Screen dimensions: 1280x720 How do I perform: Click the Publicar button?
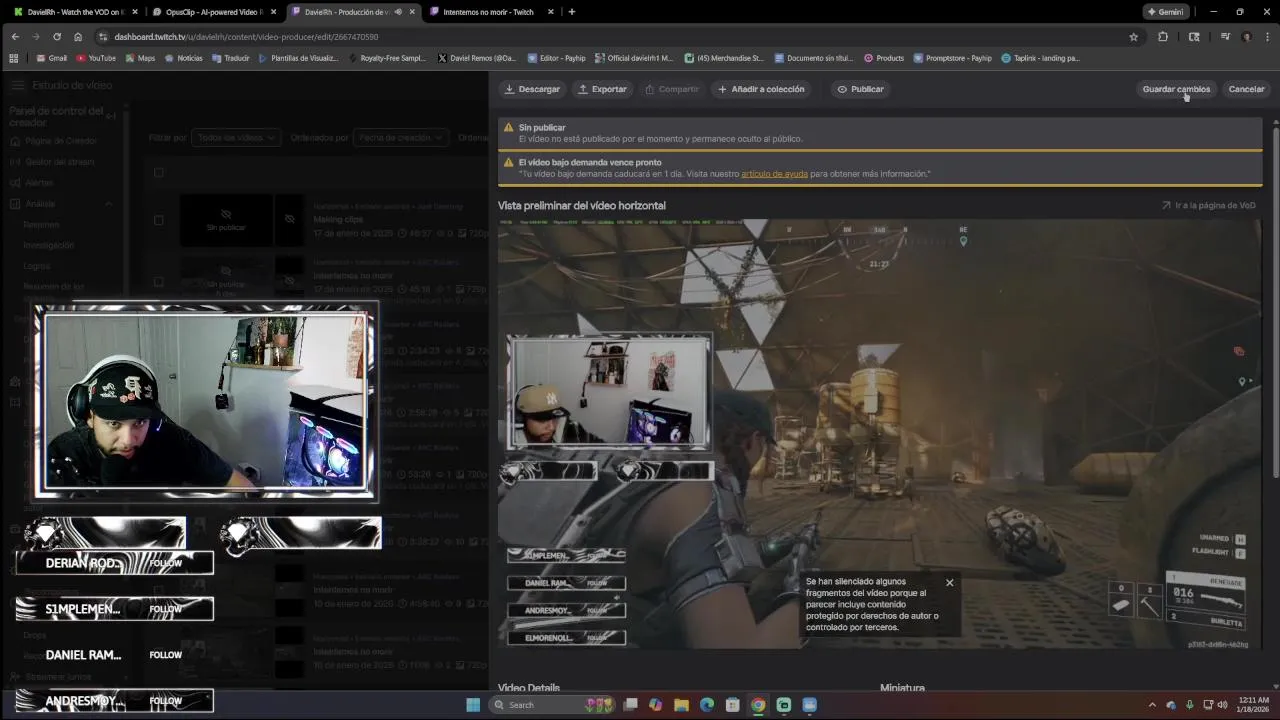pos(860,89)
